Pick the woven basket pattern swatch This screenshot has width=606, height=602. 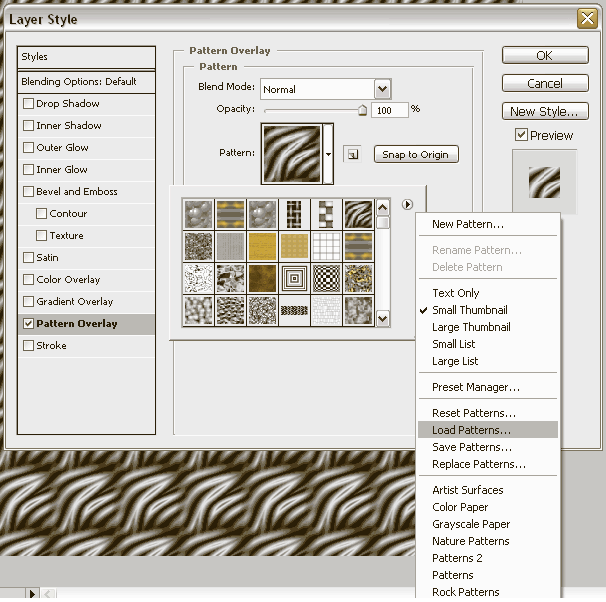pyautogui.click(x=294, y=214)
